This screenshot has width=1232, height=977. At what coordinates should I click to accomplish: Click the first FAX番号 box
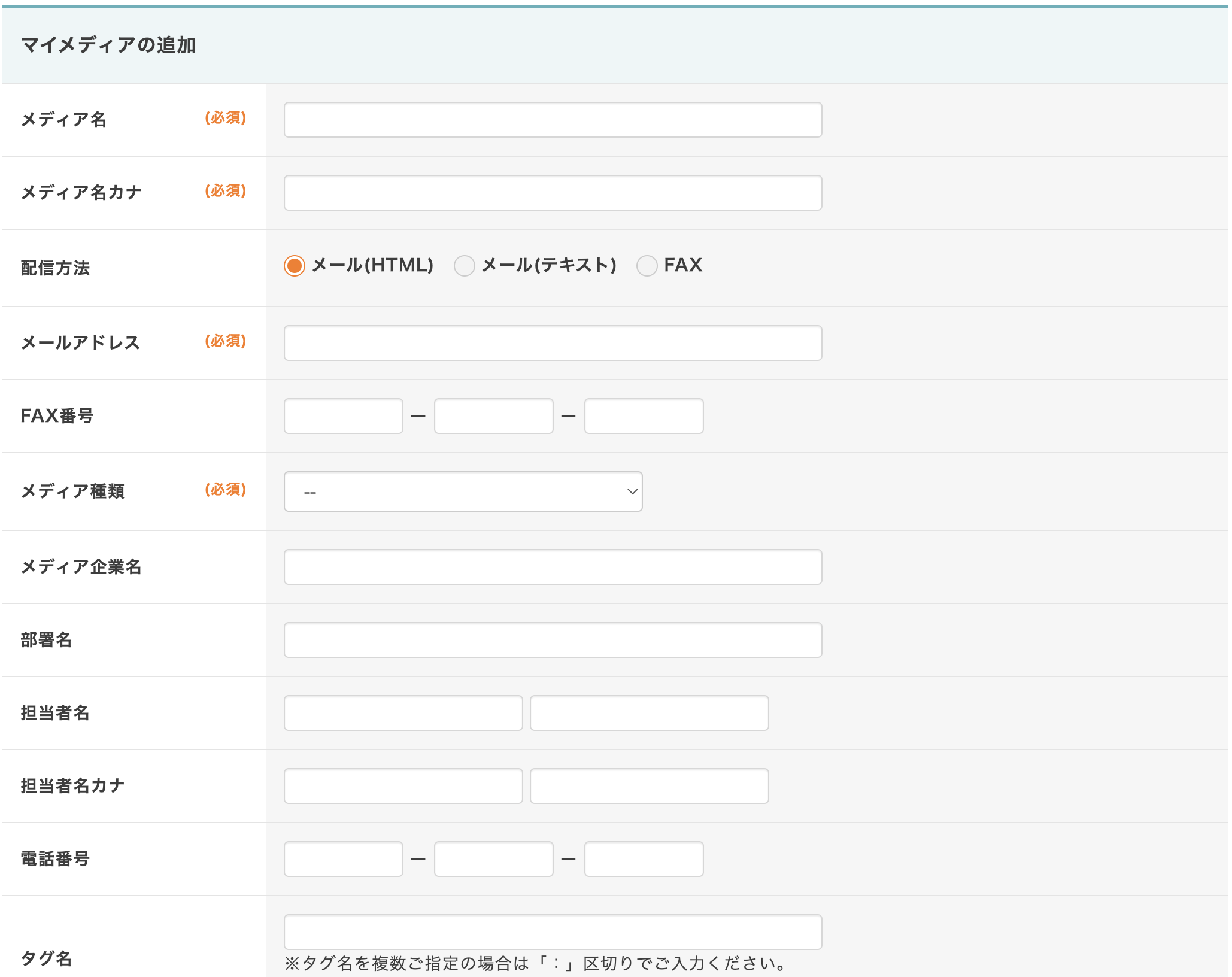[343, 416]
